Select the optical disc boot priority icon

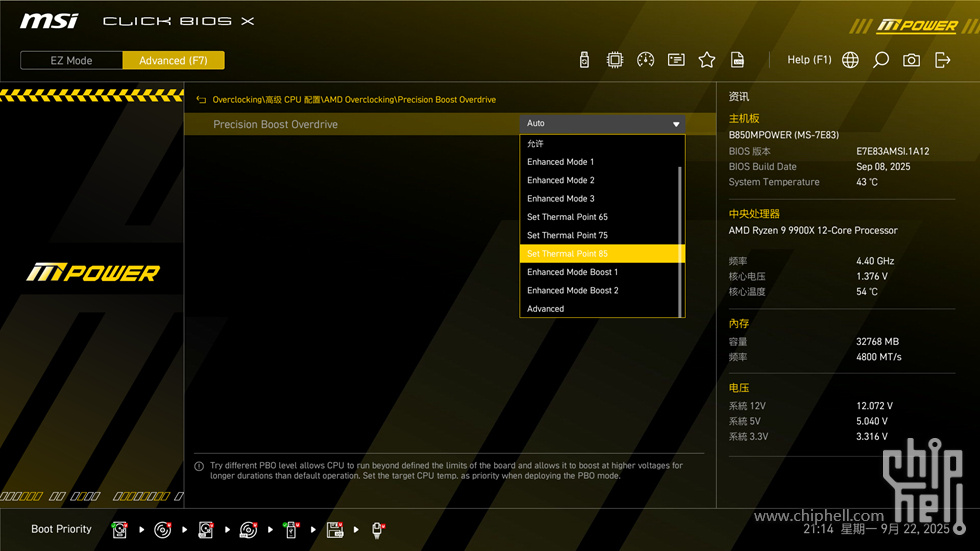click(162, 530)
